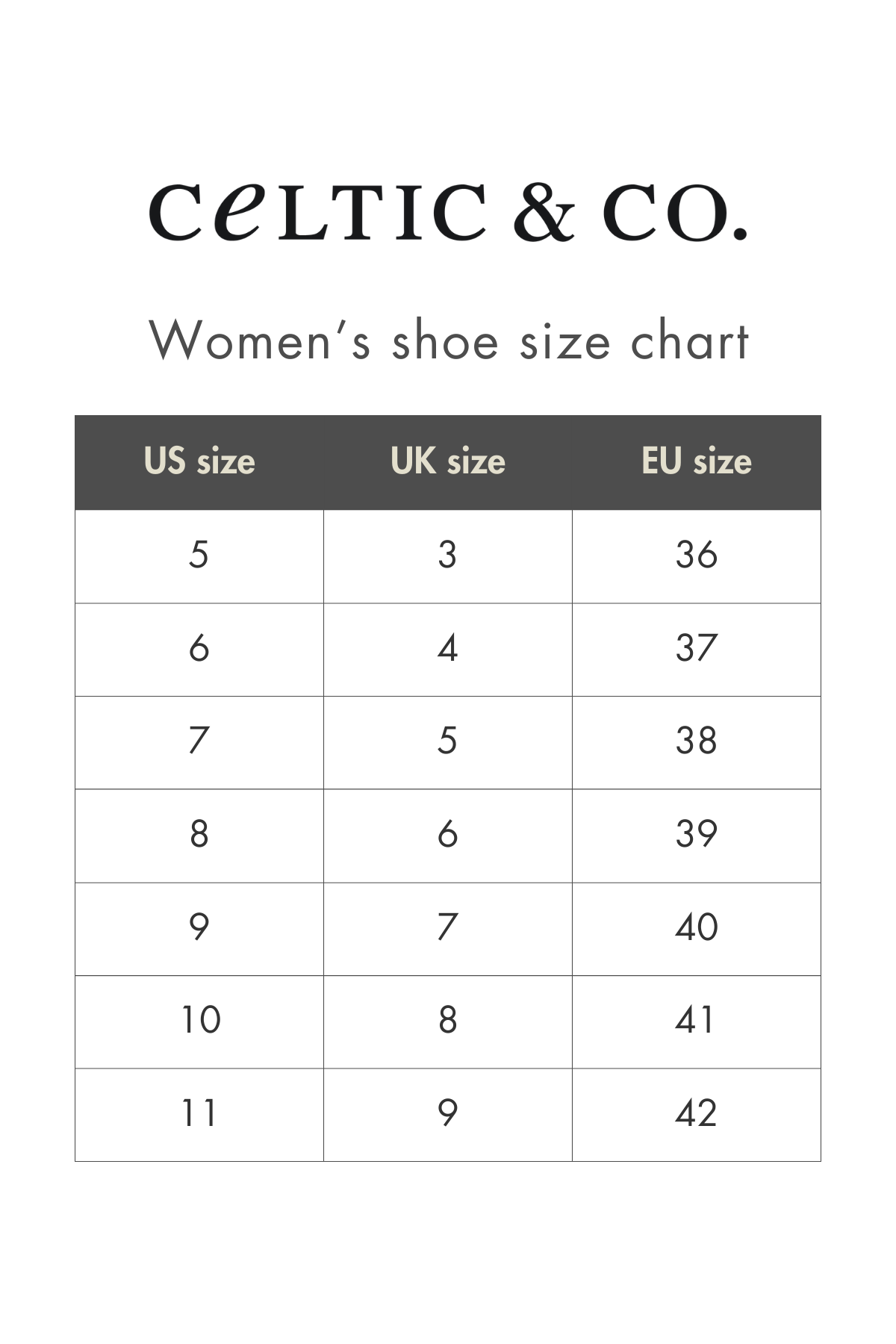The height and width of the screenshot is (1344, 896).
Task: Select the UK size 7 cell
Action: (448, 927)
